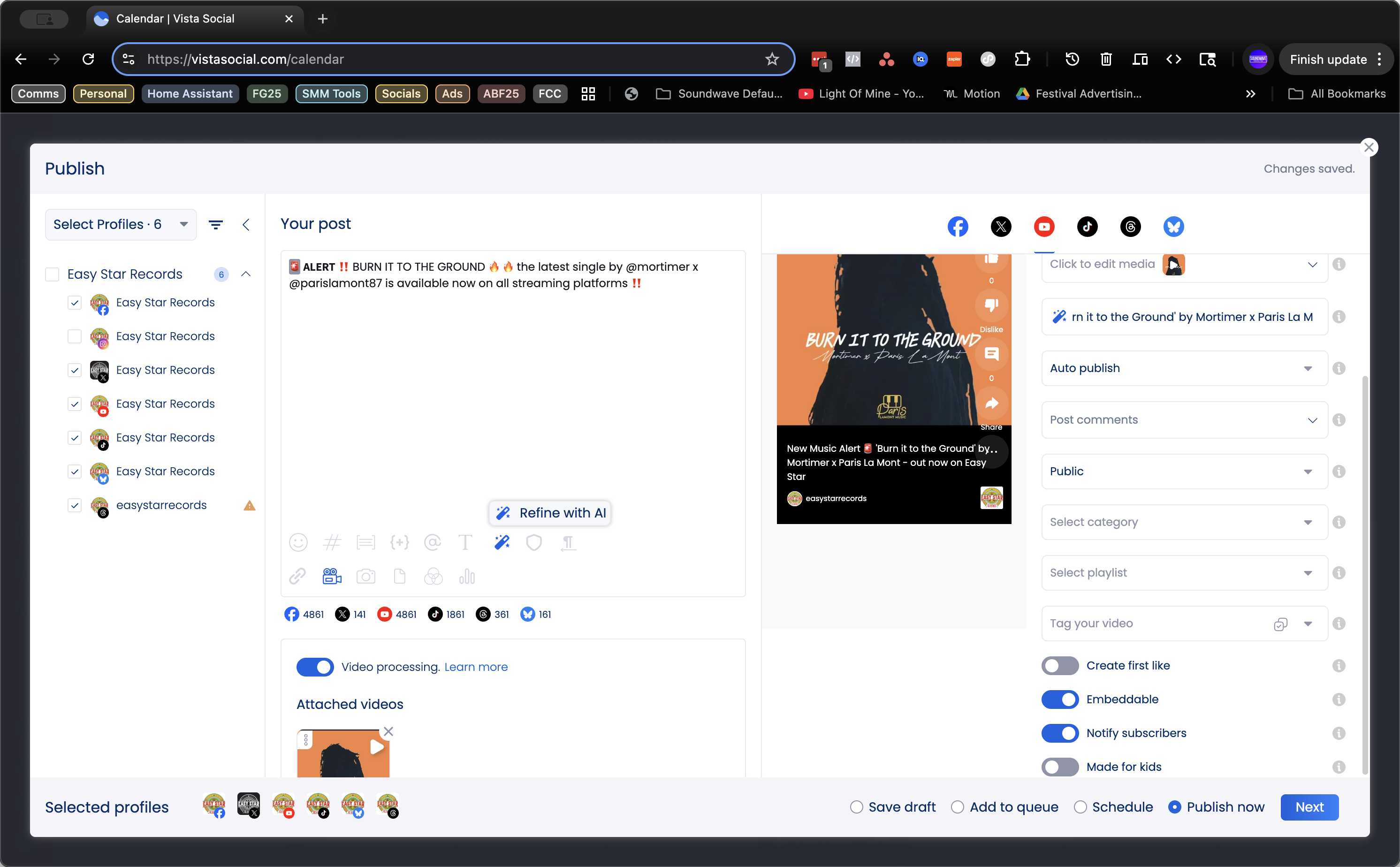Click the AI assistant magic wand icon
Screen dimensions: 1400x867
click(x=502, y=542)
